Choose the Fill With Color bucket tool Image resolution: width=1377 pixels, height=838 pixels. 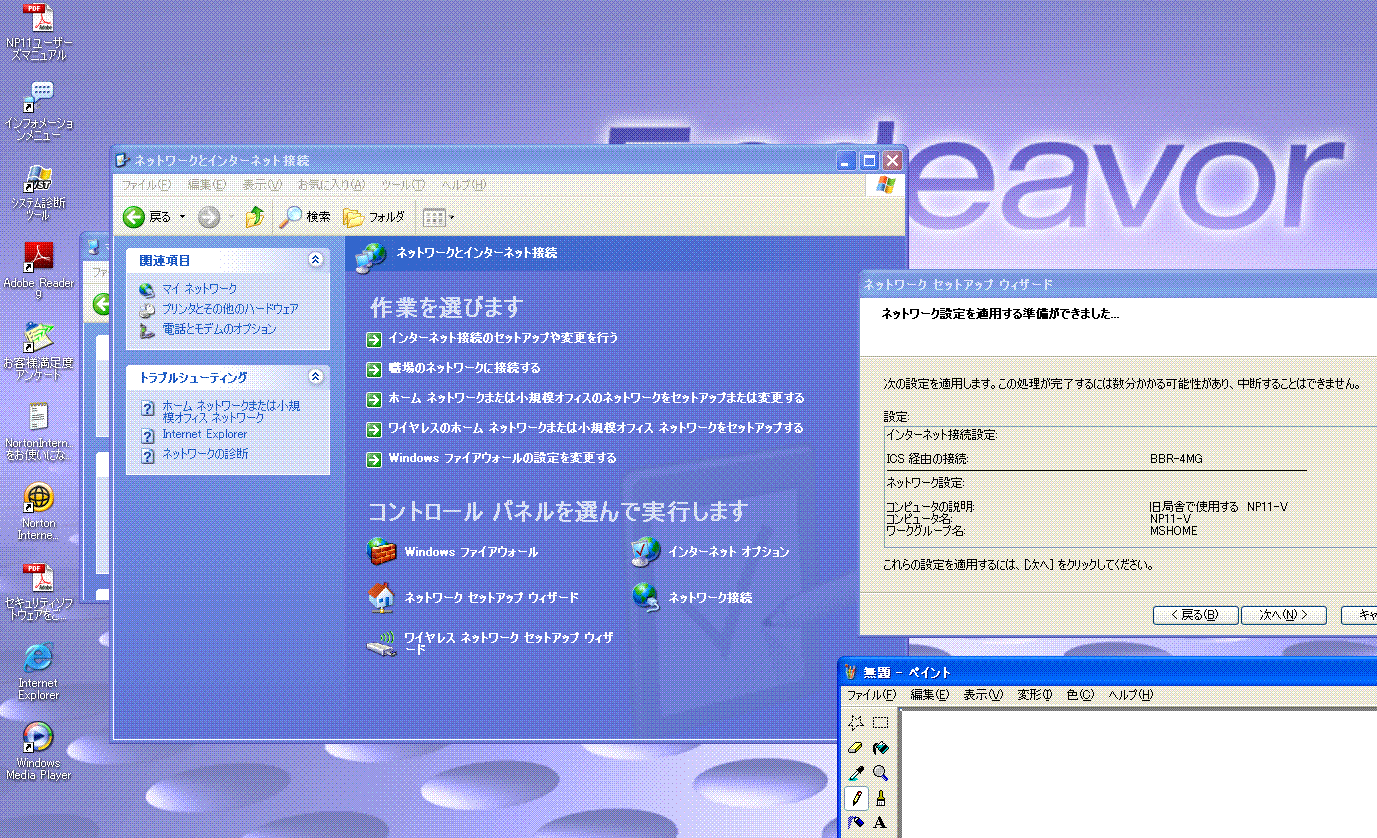pos(880,747)
